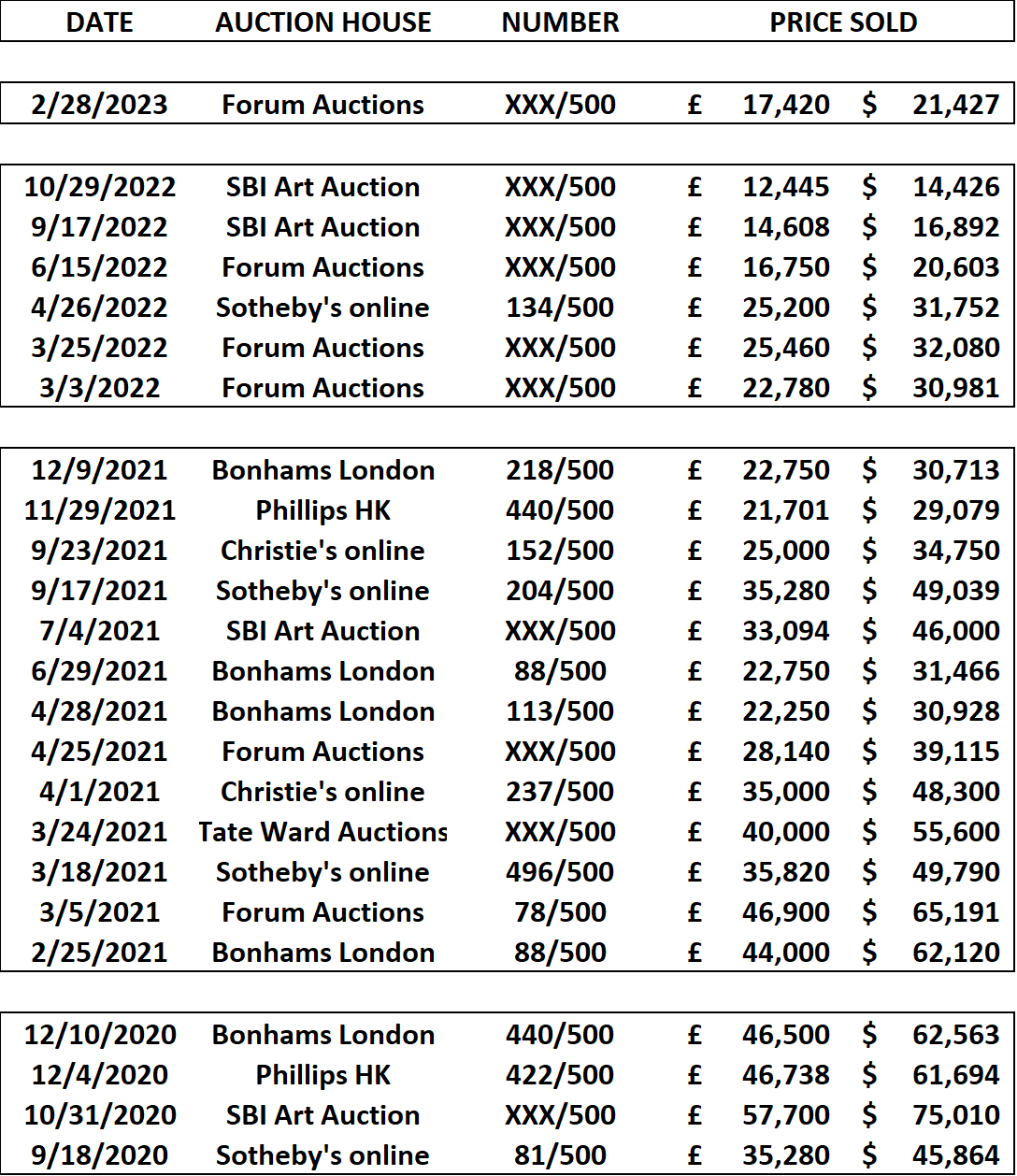
Task: Select the Tate Ward Auctions cell
Action: click(323, 832)
